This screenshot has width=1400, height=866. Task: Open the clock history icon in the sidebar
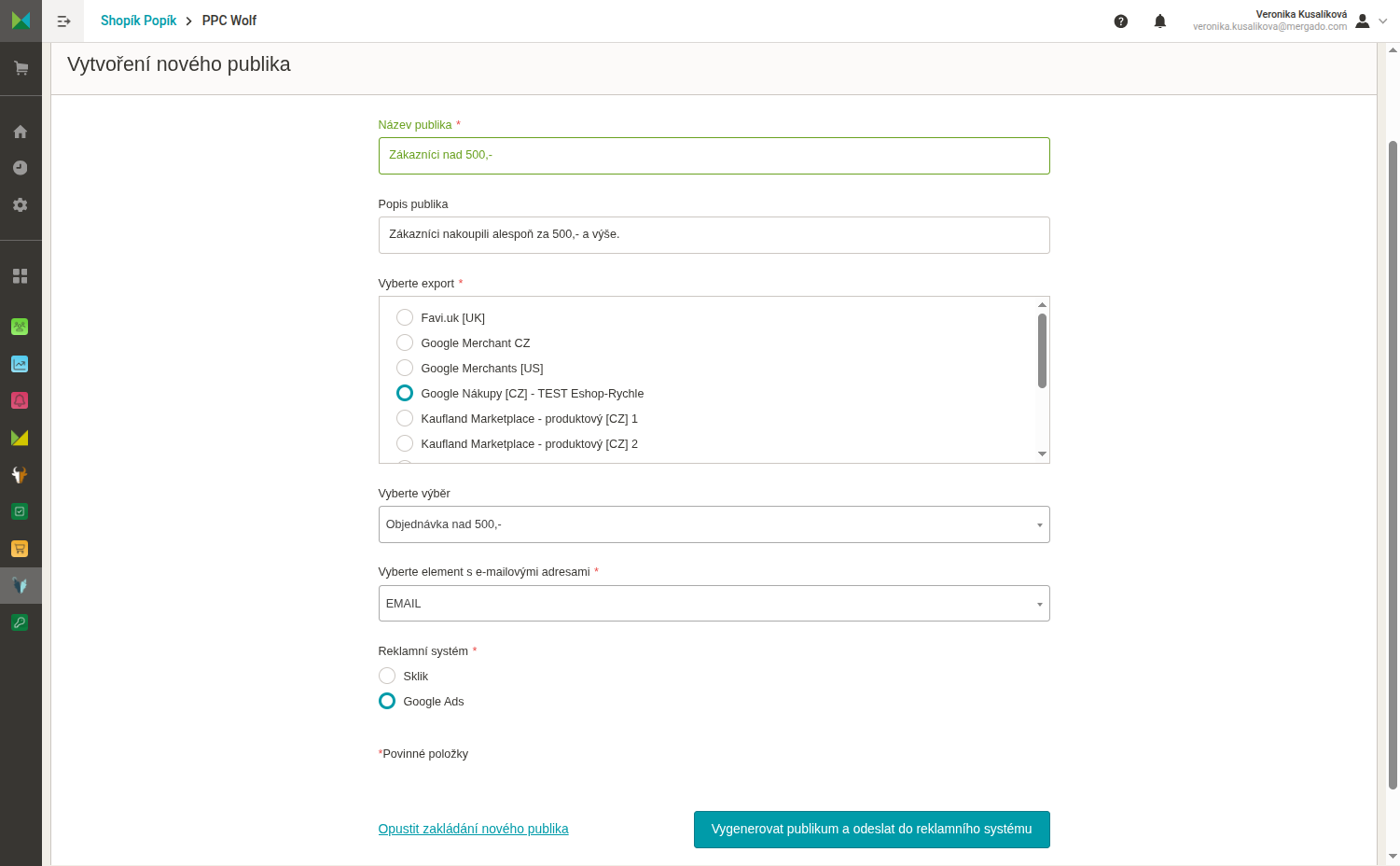click(x=21, y=168)
